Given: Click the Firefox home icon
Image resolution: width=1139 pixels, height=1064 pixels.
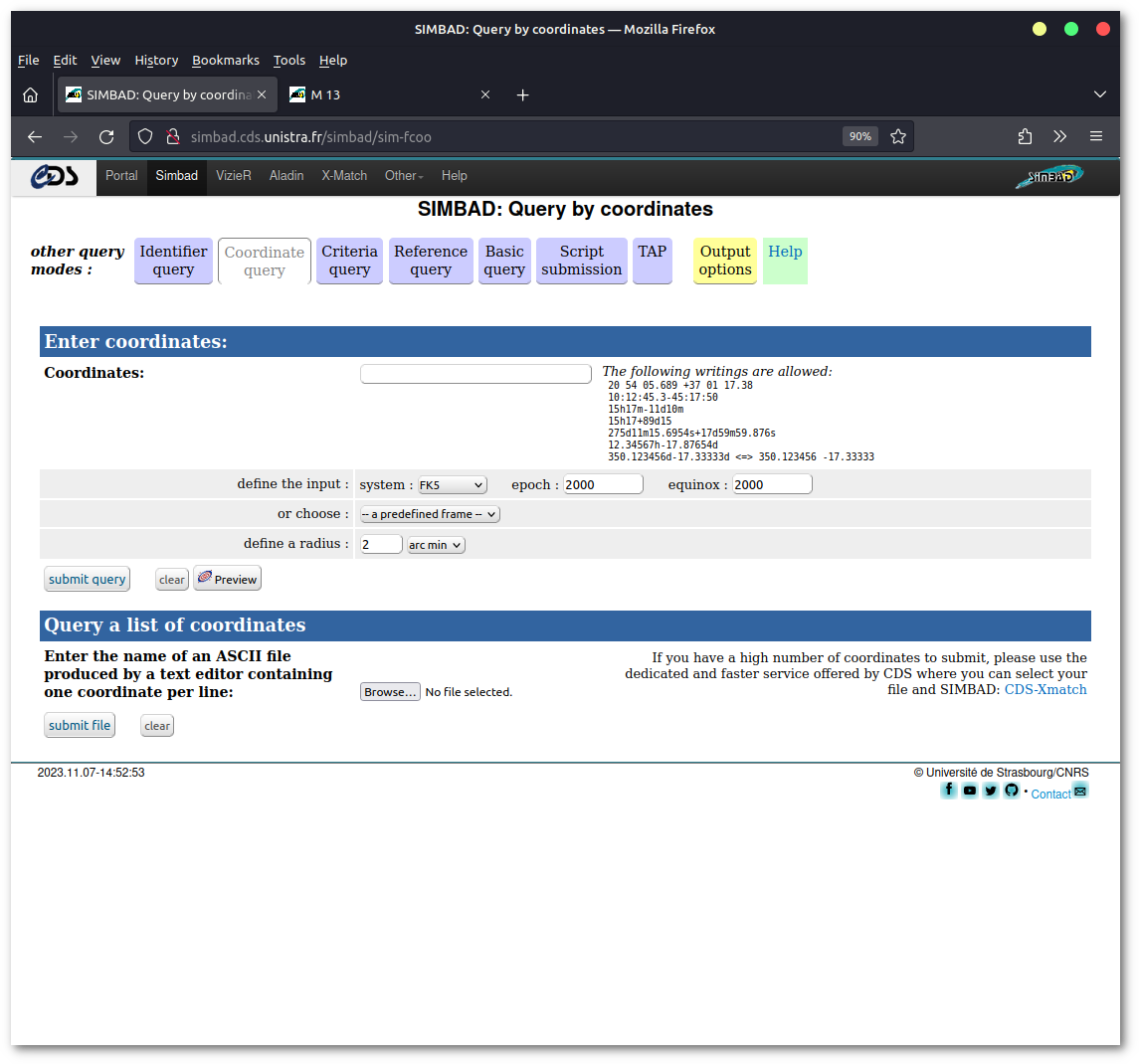Looking at the screenshot, I should [x=31, y=95].
